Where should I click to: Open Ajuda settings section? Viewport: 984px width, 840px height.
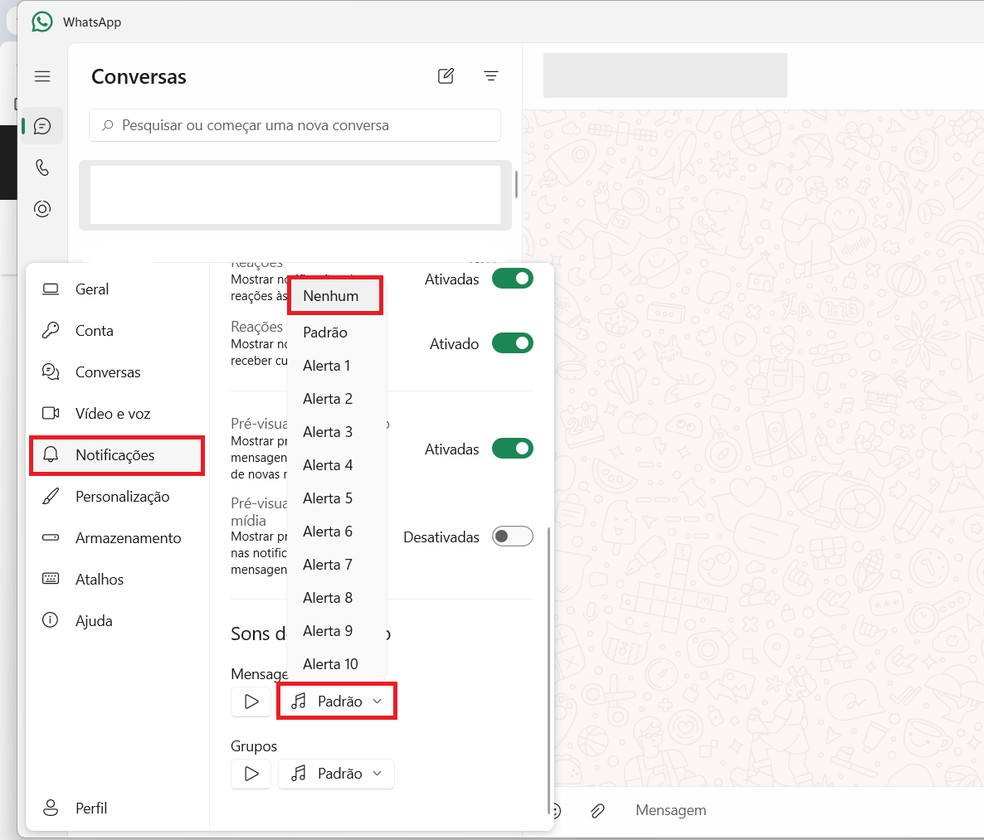coord(116,620)
